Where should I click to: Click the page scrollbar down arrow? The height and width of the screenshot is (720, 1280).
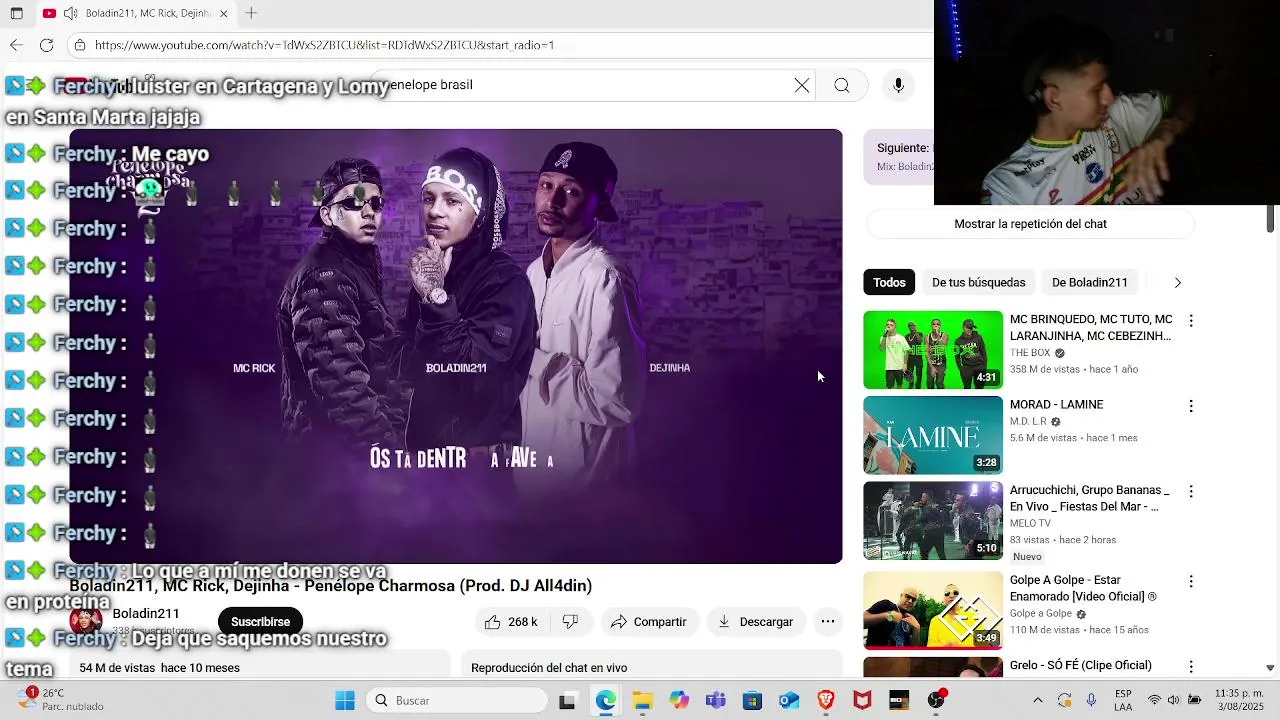tap(1270, 668)
